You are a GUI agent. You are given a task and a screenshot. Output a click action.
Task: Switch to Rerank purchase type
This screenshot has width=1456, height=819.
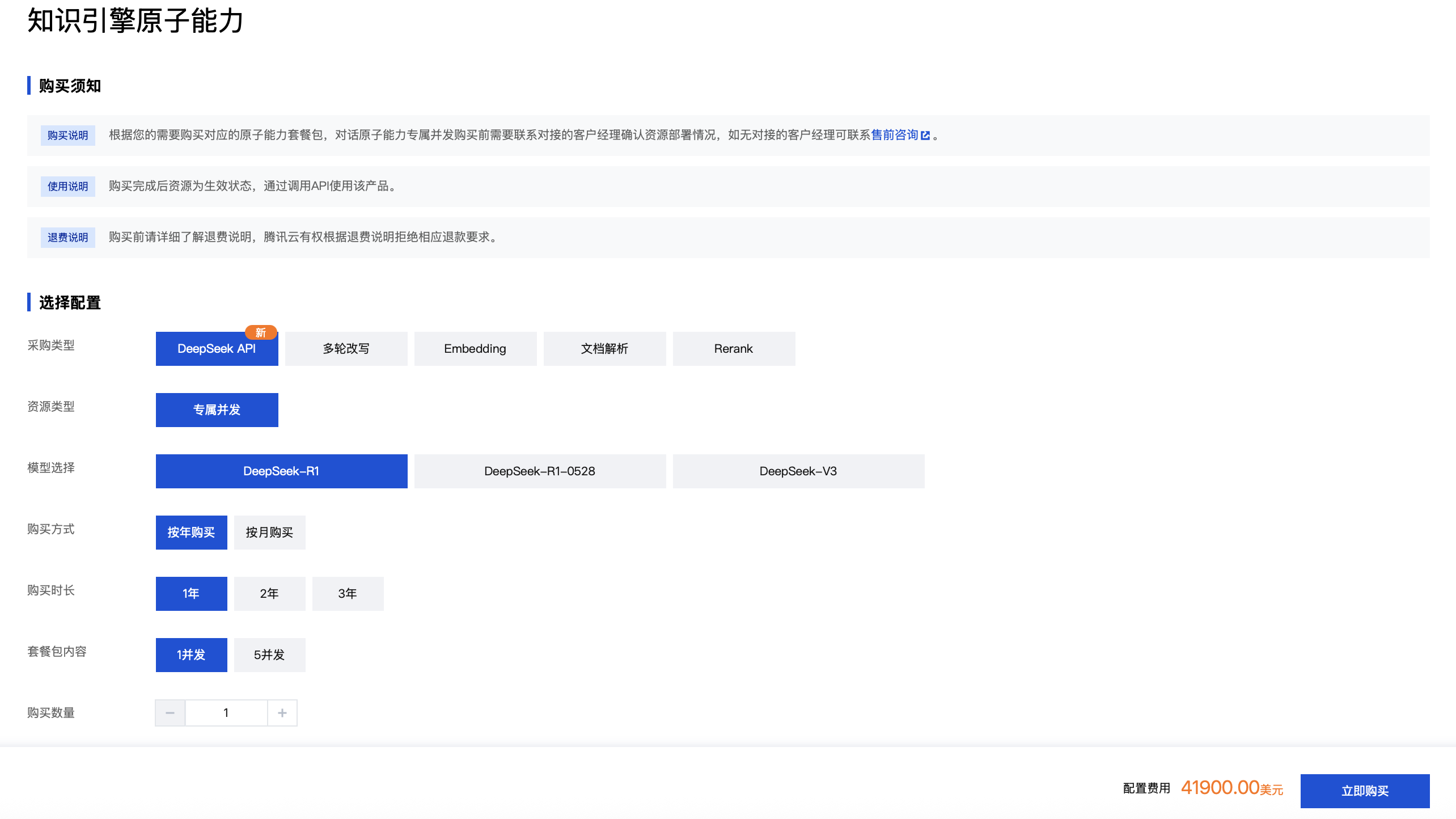(x=734, y=349)
